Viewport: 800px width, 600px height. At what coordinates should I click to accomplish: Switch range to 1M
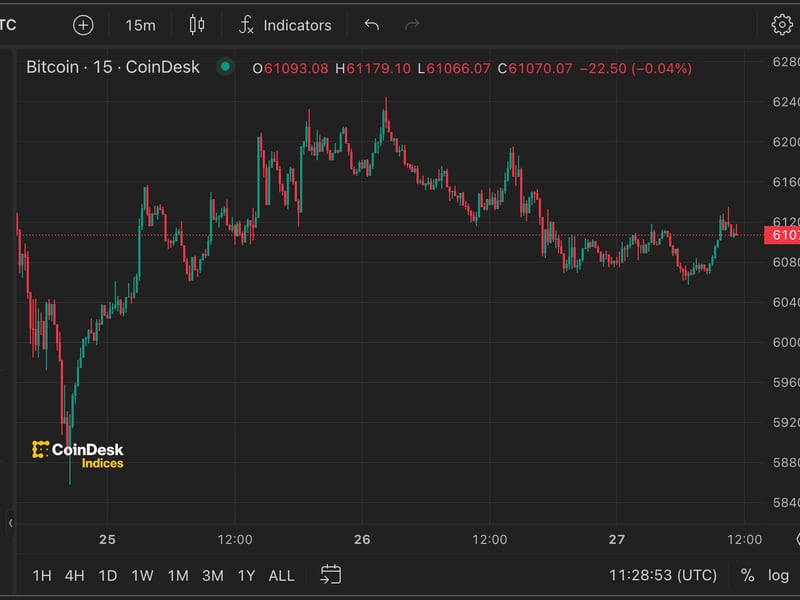(178, 575)
